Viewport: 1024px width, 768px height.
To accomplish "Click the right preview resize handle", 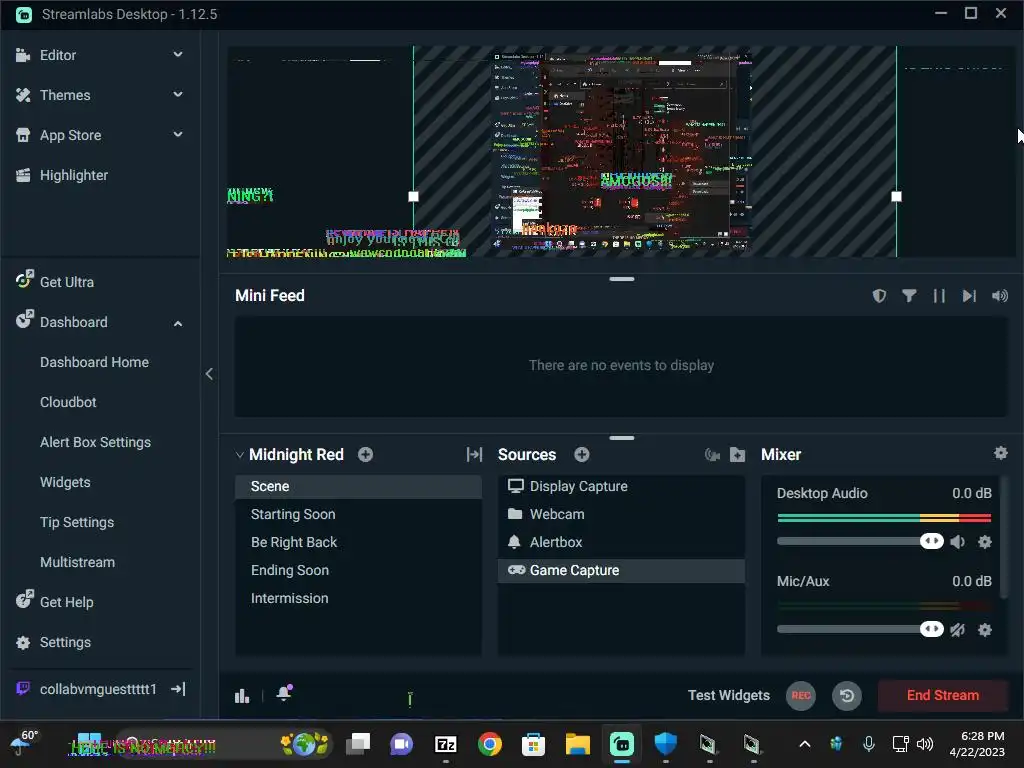I will [x=896, y=196].
